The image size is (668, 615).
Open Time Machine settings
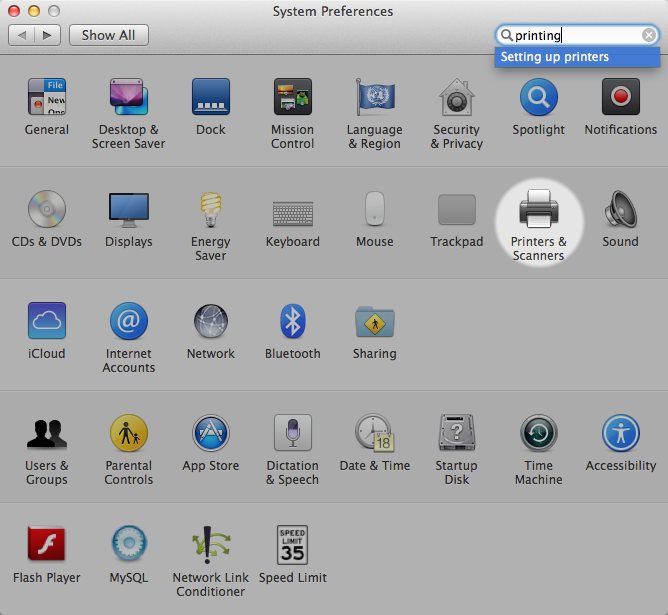click(538, 435)
